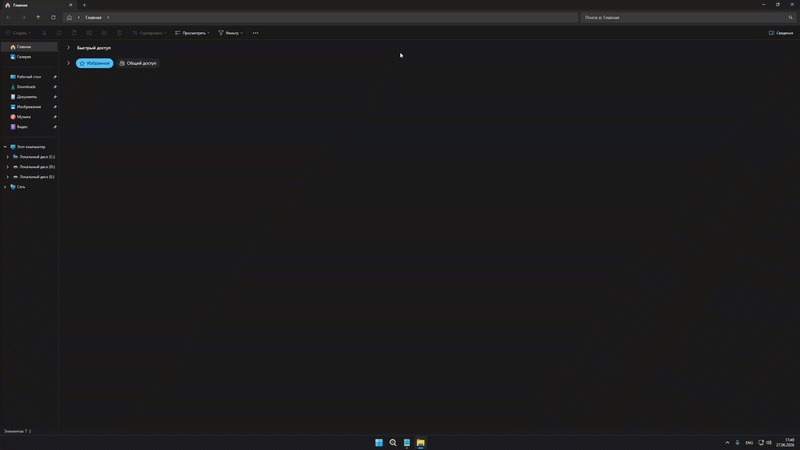
Task: Open the Создать dropdown
Action: (18, 33)
